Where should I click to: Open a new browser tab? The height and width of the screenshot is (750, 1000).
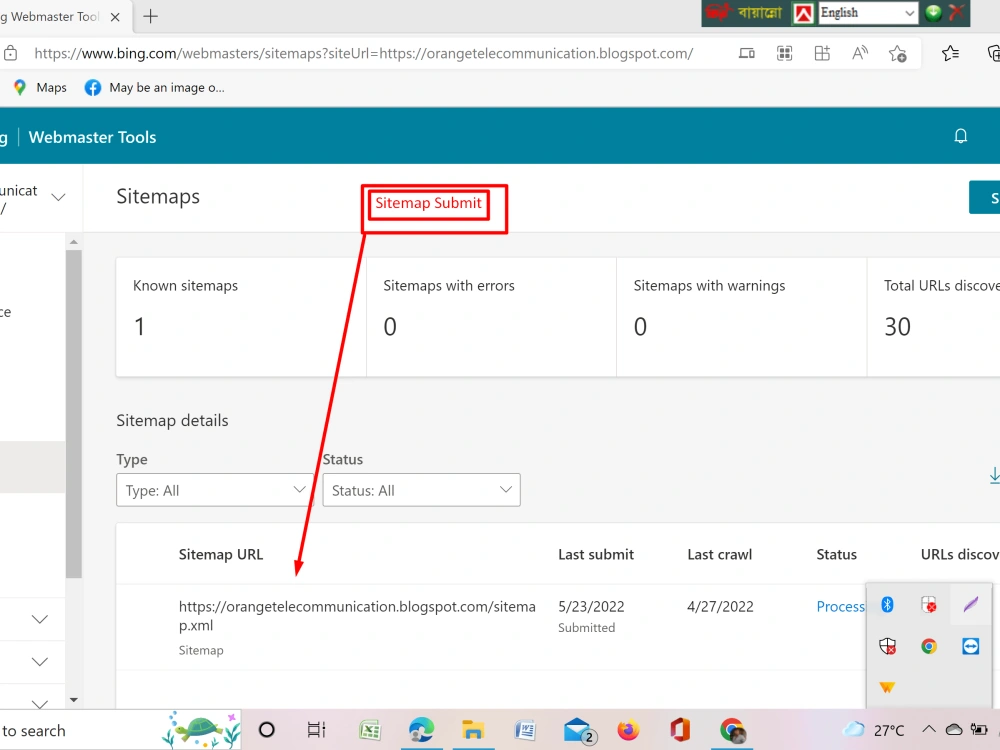tap(151, 17)
